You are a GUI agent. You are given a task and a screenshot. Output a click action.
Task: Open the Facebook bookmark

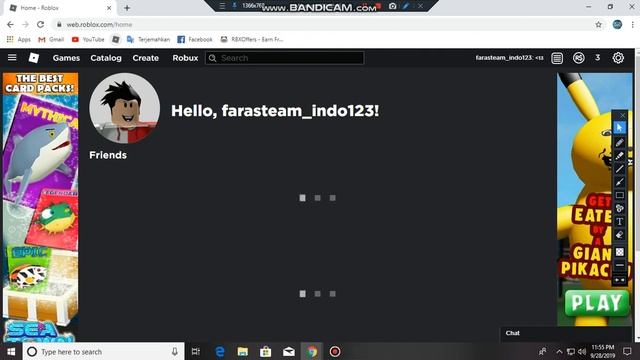(195, 39)
